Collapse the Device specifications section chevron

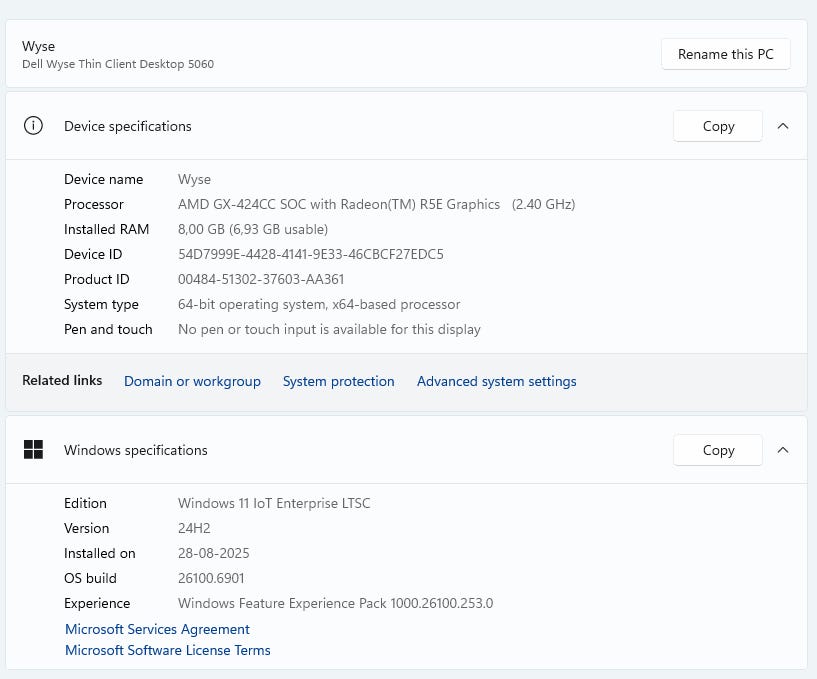point(783,126)
